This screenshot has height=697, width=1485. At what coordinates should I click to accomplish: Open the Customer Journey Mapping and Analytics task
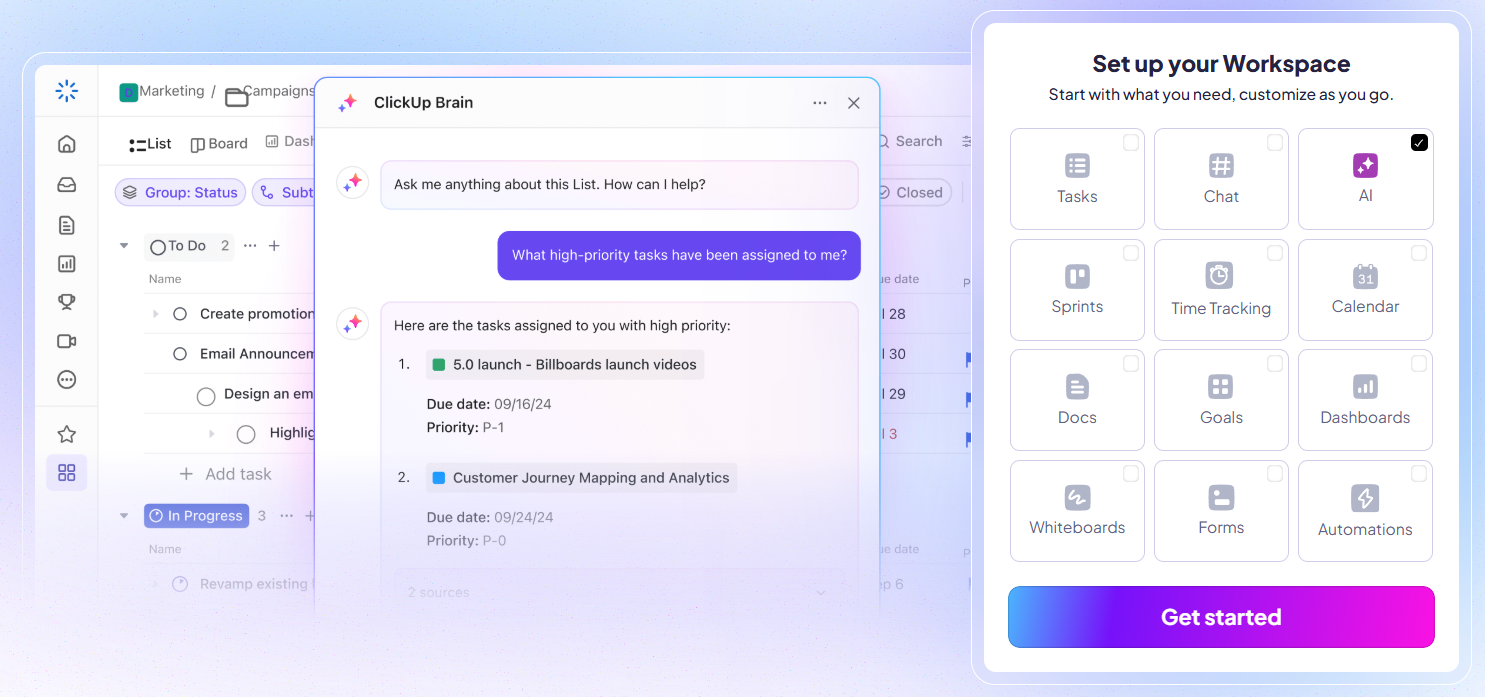click(x=581, y=478)
